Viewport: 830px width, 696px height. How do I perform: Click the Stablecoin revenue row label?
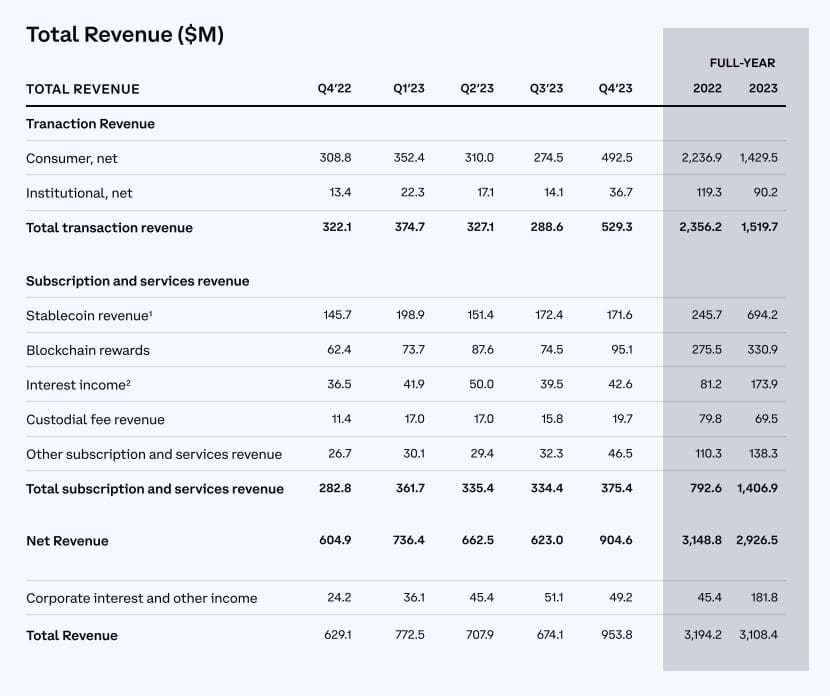click(89, 315)
